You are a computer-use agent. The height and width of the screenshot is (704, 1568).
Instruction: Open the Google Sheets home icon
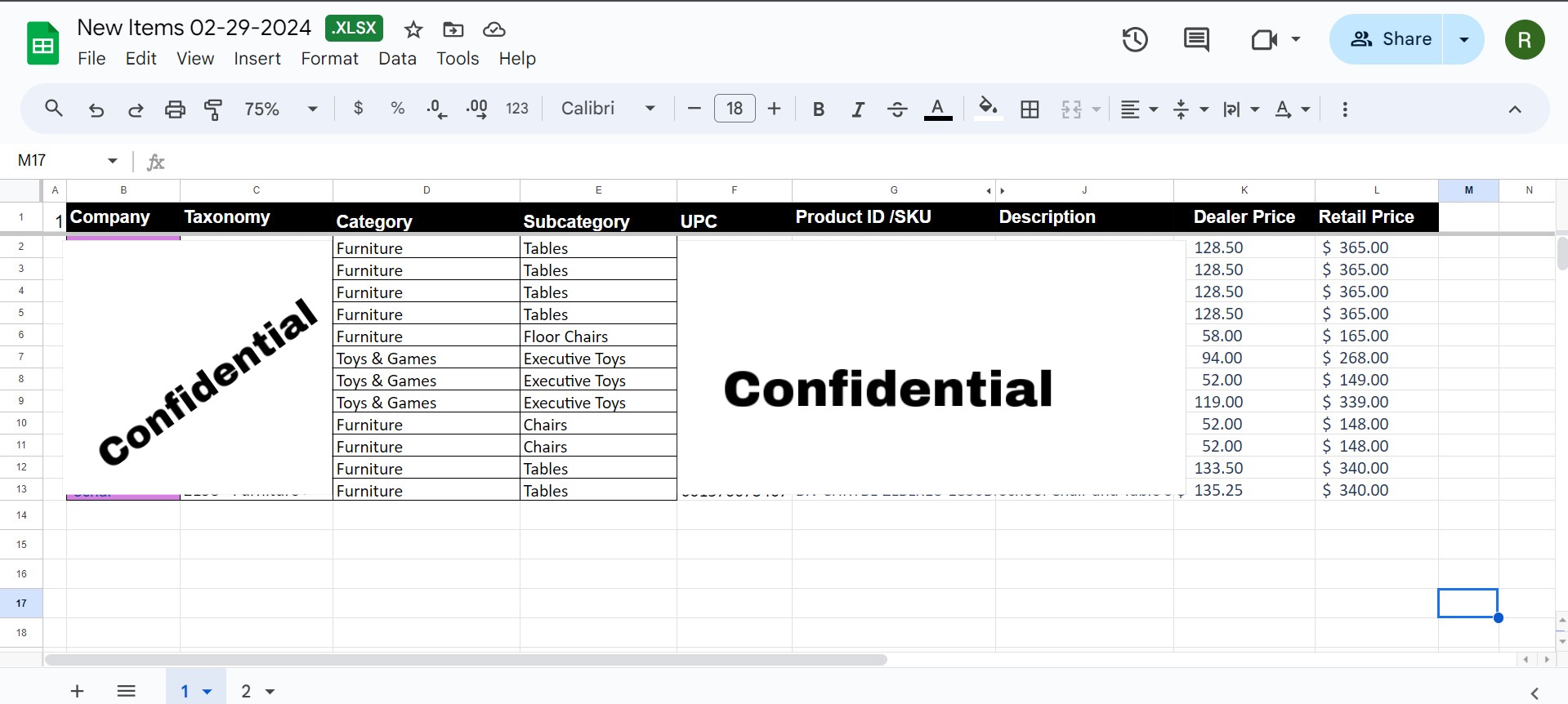(42, 43)
